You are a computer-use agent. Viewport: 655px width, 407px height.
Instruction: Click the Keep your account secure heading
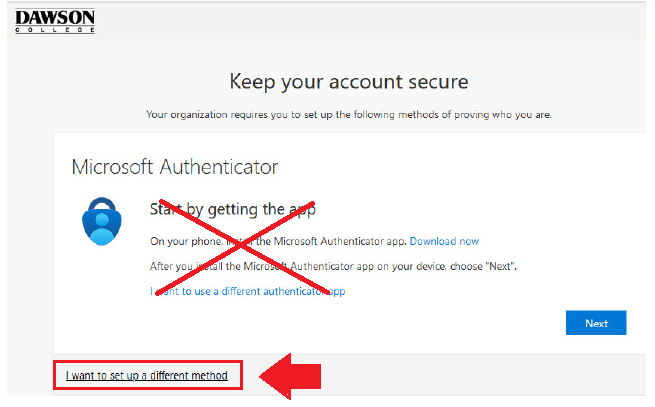point(349,82)
